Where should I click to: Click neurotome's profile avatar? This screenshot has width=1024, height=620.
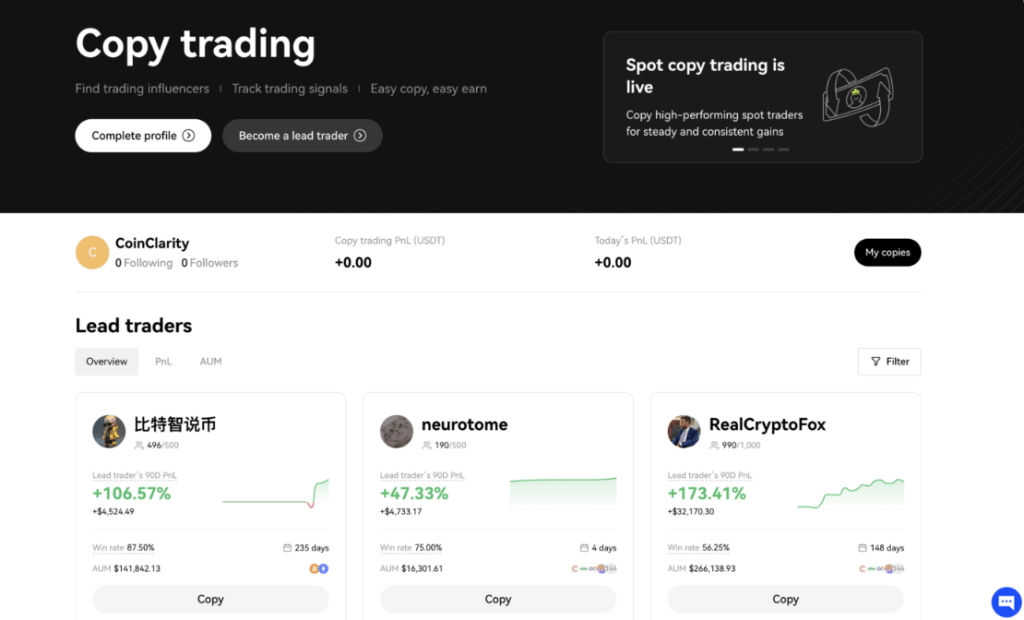(x=396, y=431)
